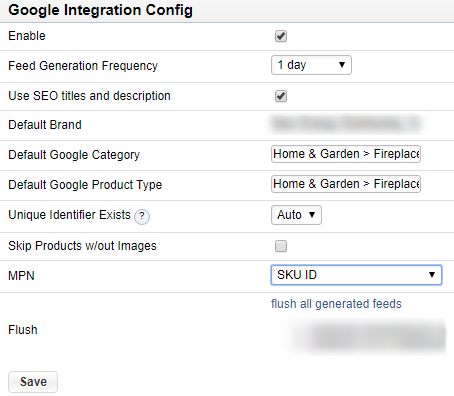Click the Unique Identifier Exists help icon

click(142, 216)
